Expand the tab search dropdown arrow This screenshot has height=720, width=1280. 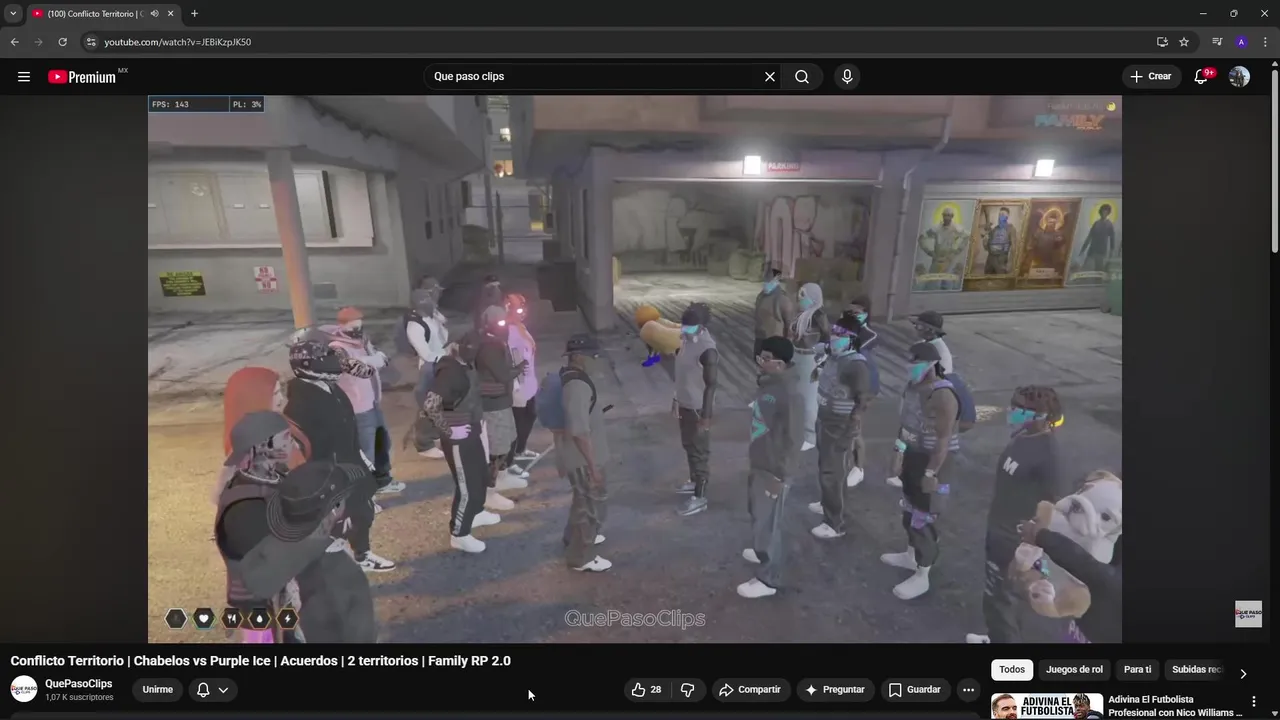pyautogui.click(x=13, y=14)
